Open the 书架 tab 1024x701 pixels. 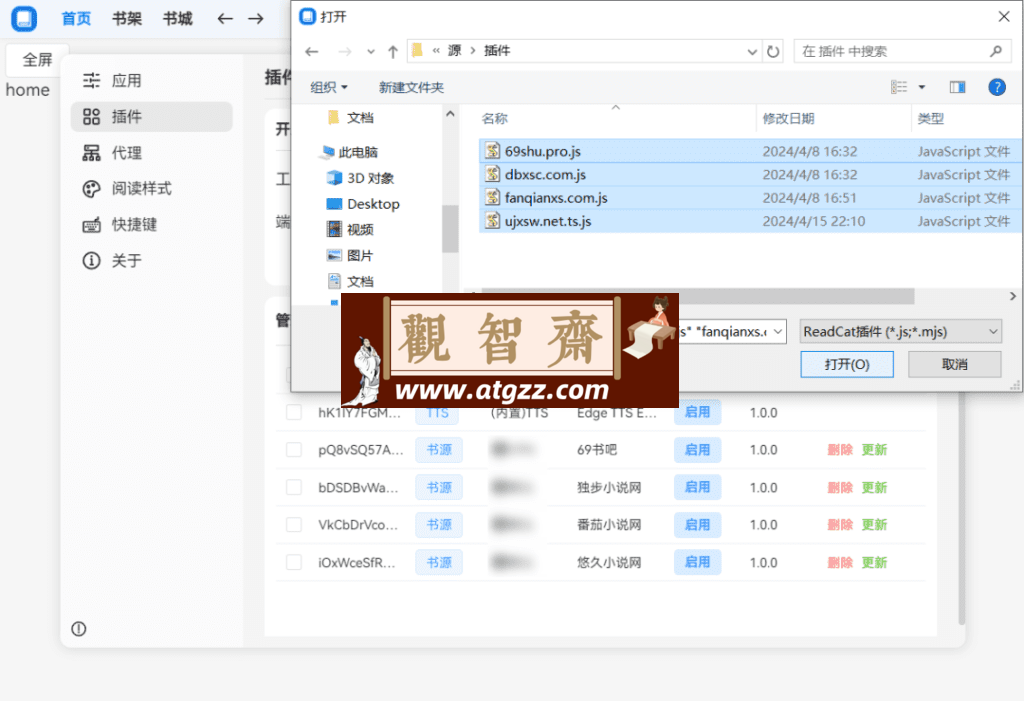(x=127, y=19)
